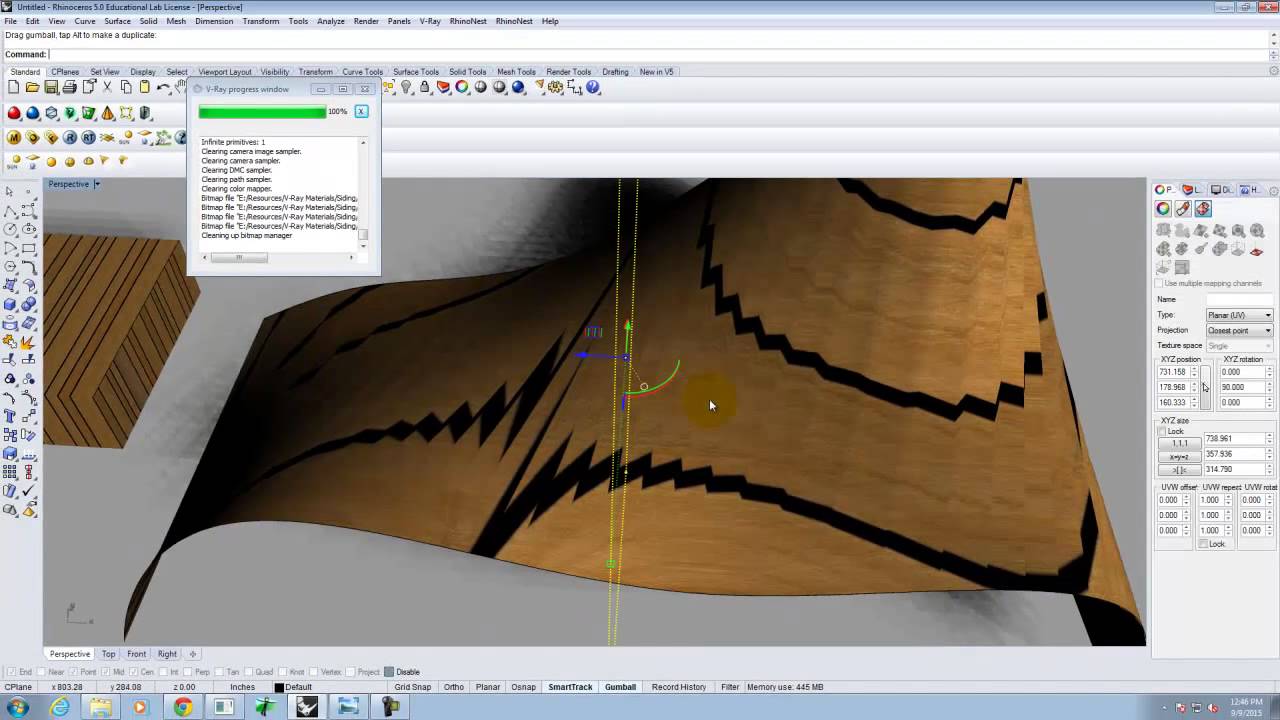
Task: Click the V-Ray R render icon
Action: (x=70, y=138)
